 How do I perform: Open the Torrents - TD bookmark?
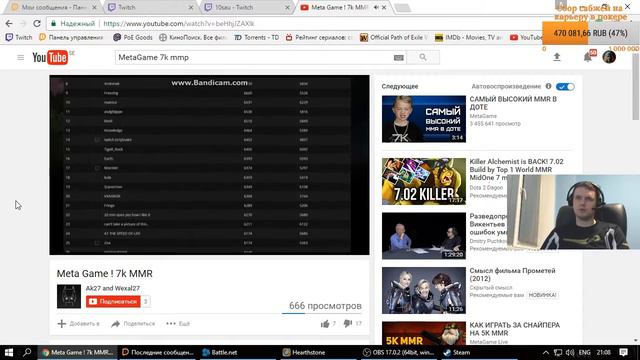(257, 38)
